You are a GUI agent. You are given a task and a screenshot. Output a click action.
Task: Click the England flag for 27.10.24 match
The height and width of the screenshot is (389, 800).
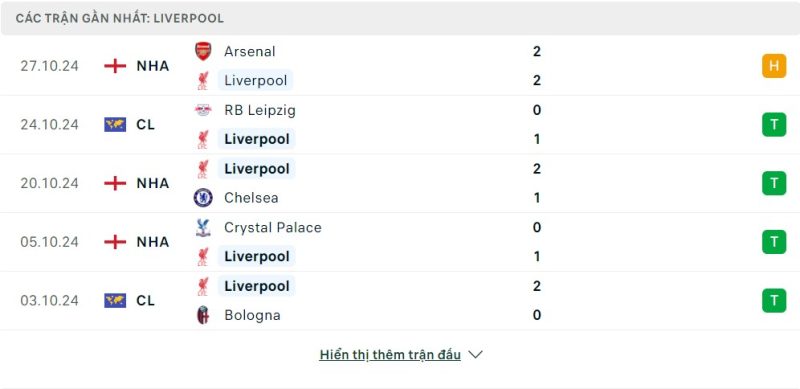115,66
